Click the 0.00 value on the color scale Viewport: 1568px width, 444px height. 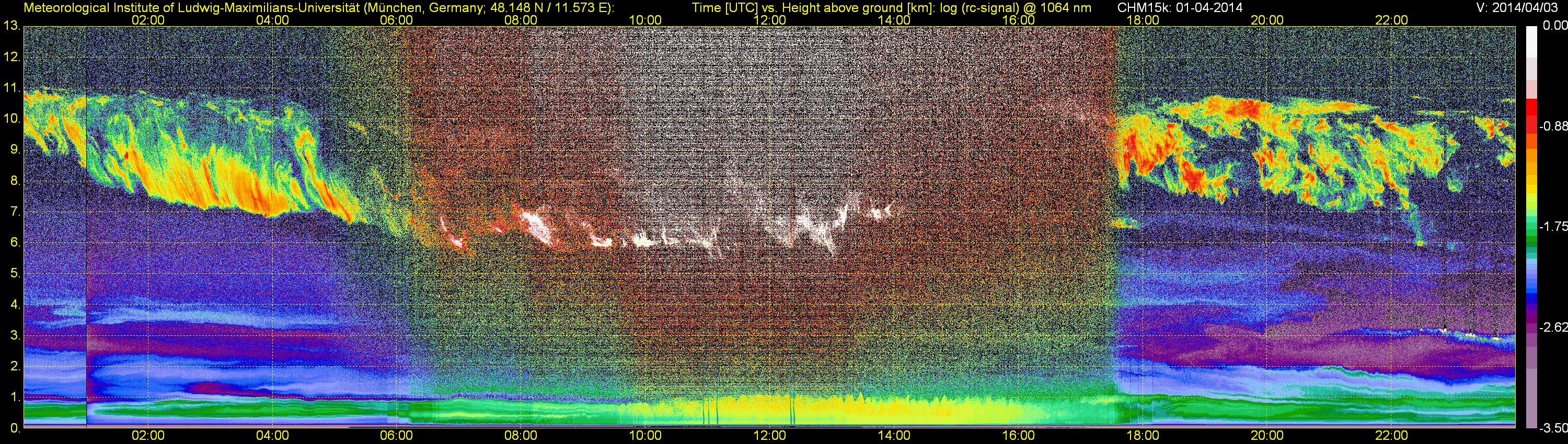tap(1554, 26)
